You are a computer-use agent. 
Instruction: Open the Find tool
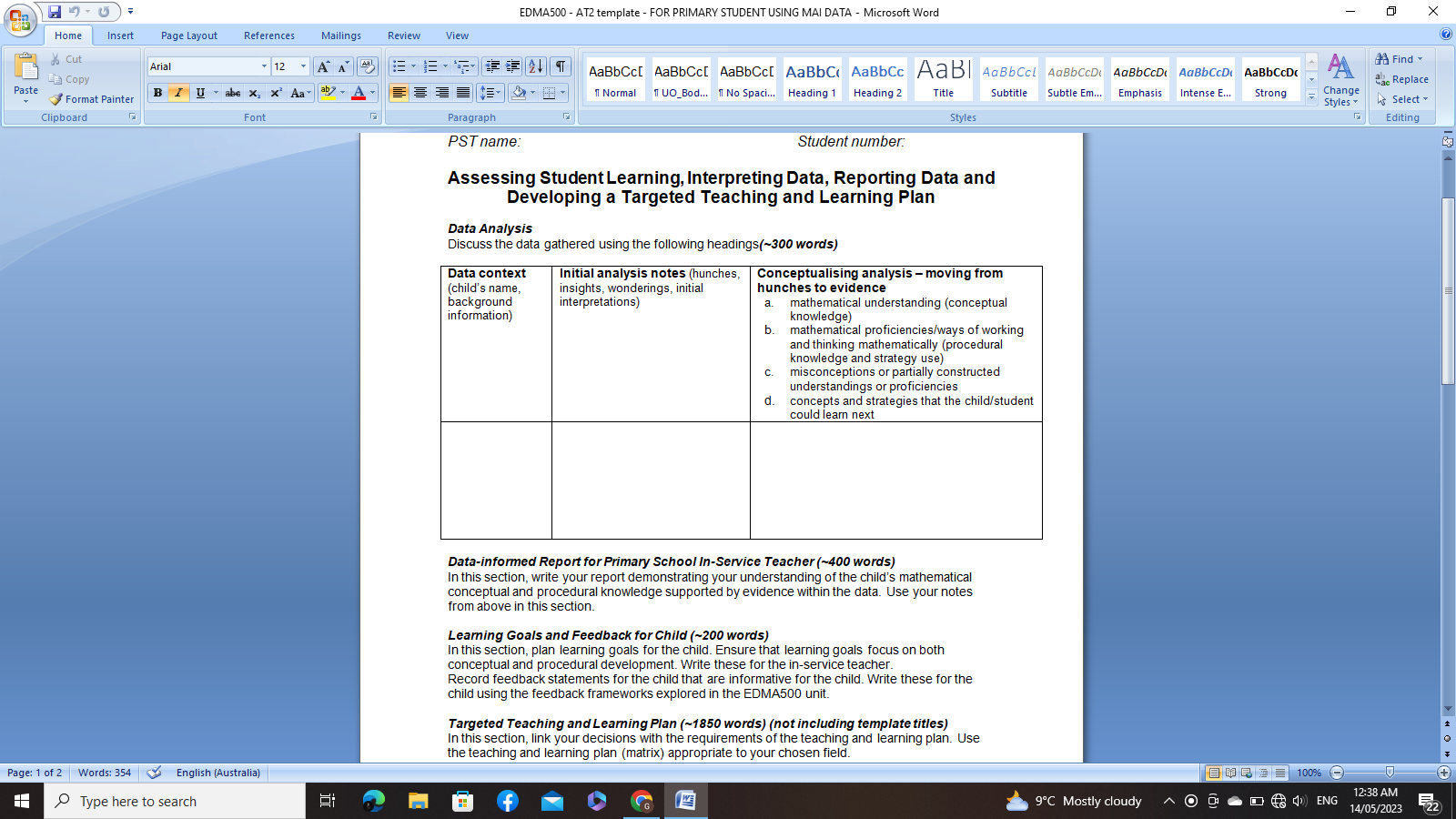click(1399, 58)
